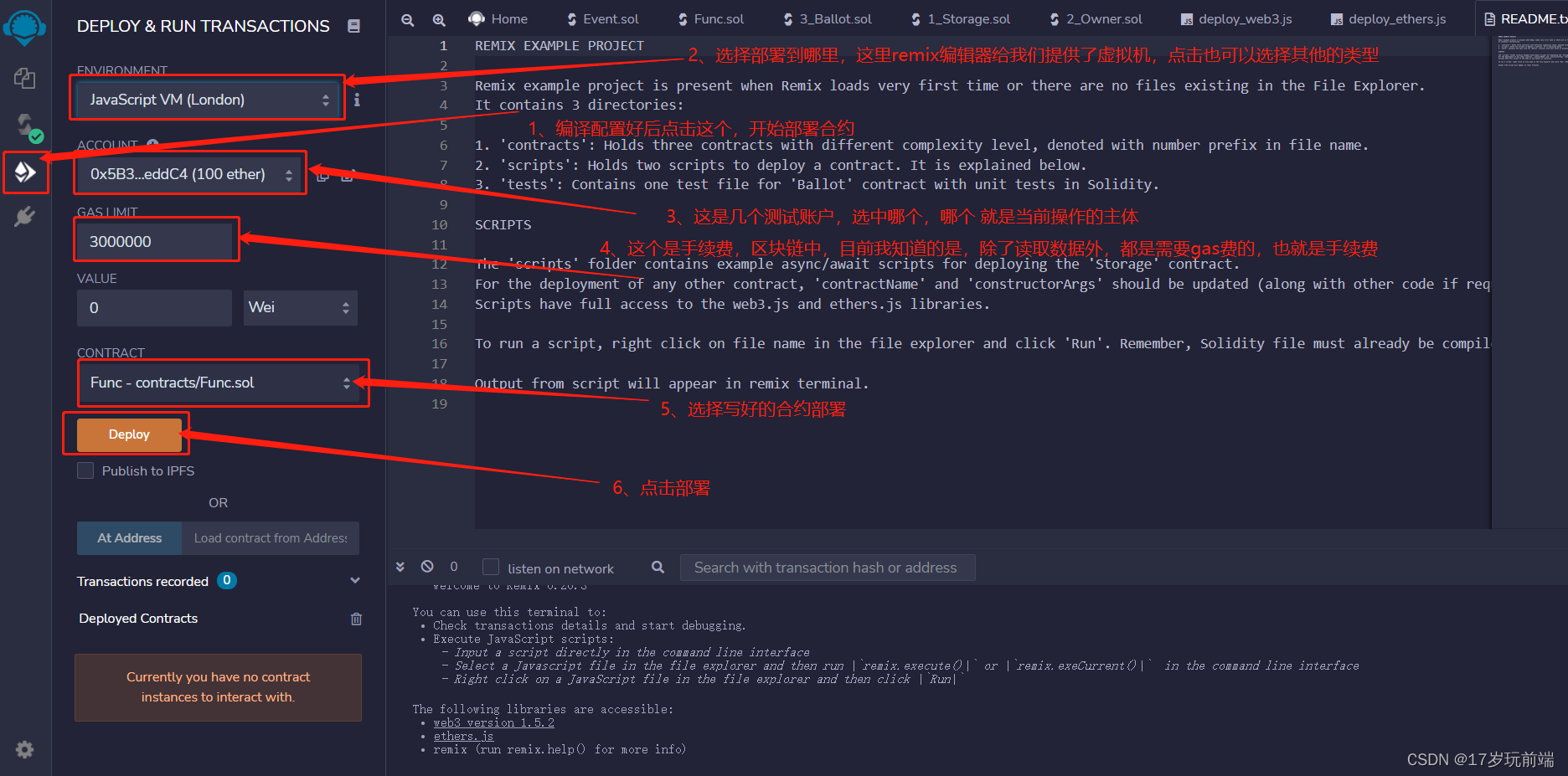Switch to the deploy_ethers.js tab

tap(1389, 18)
